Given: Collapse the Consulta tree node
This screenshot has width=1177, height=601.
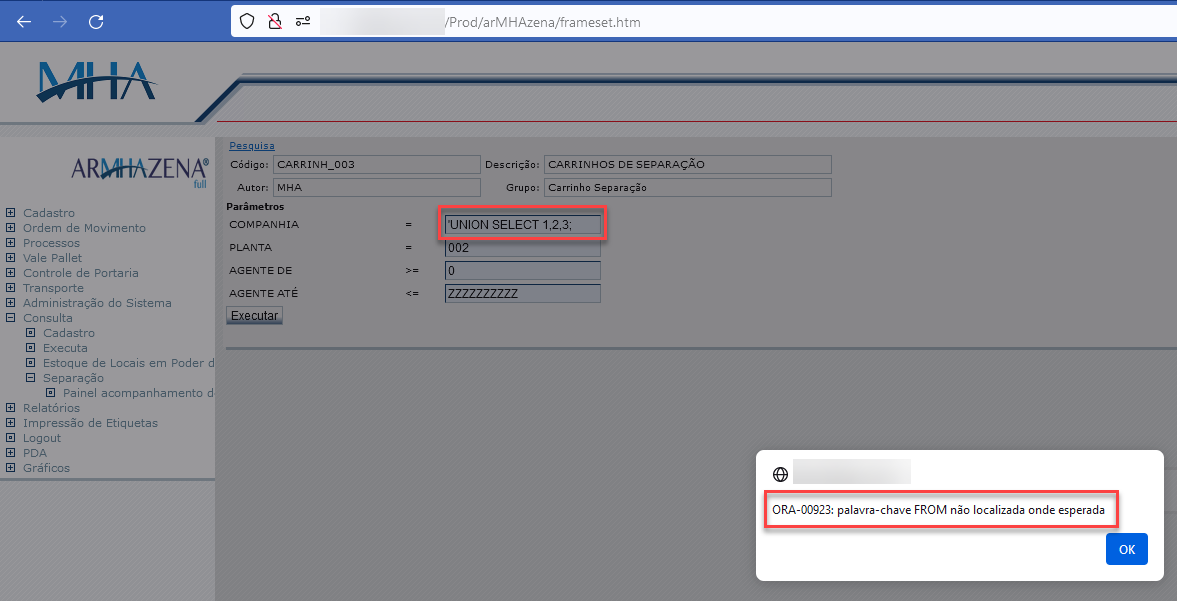Looking at the screenshot, I should point(10,318).
